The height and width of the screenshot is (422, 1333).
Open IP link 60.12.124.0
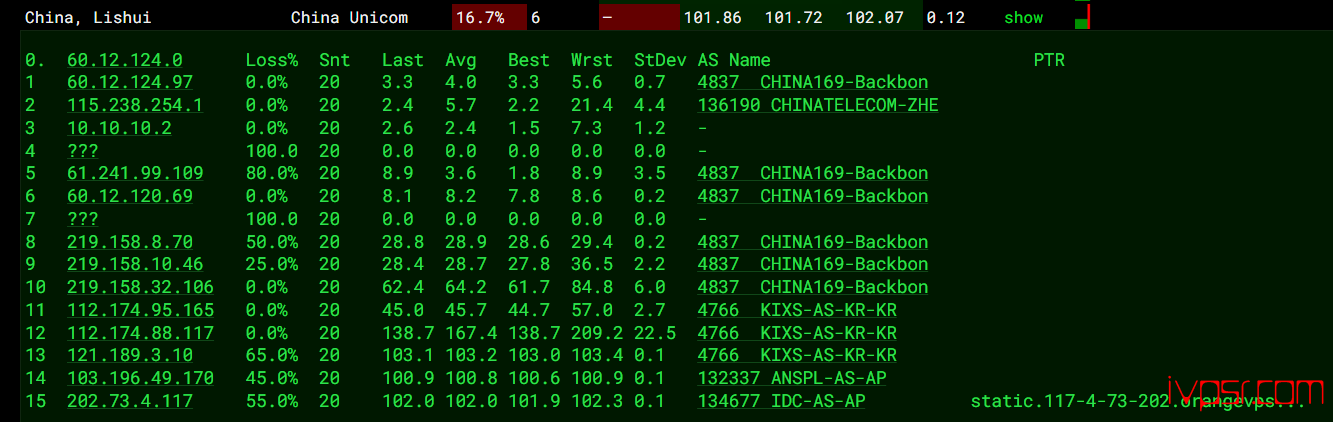(124, 60)
